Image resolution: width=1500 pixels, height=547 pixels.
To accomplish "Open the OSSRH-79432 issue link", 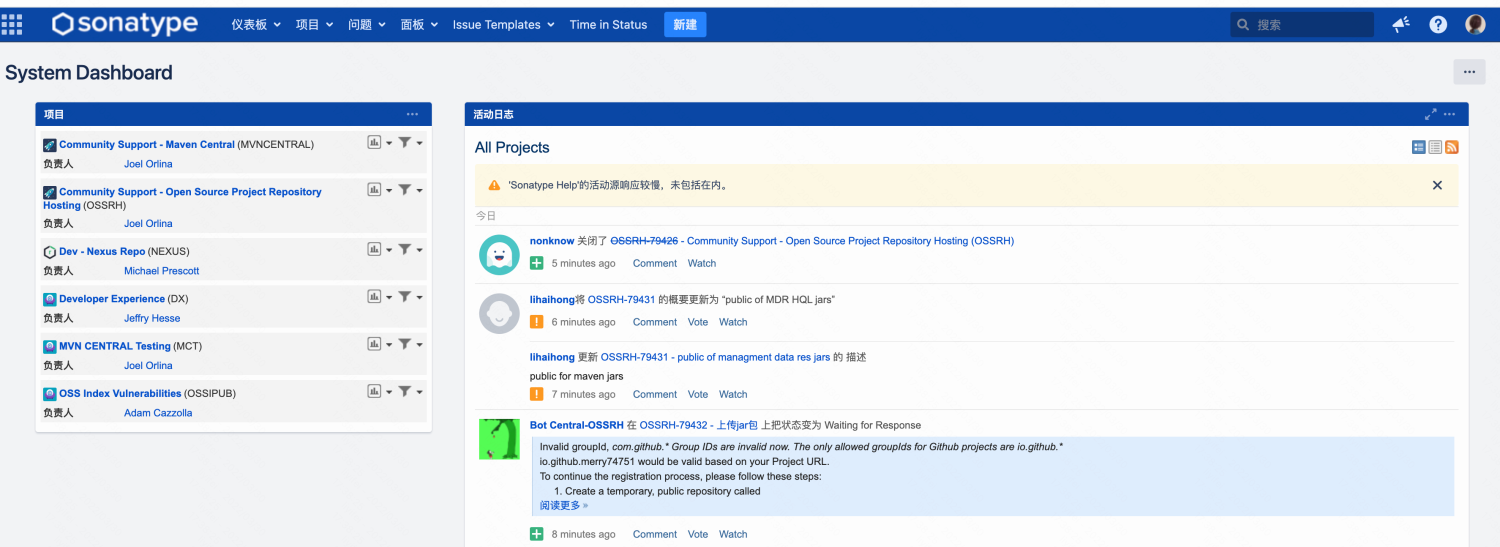I will click(675, 425).
